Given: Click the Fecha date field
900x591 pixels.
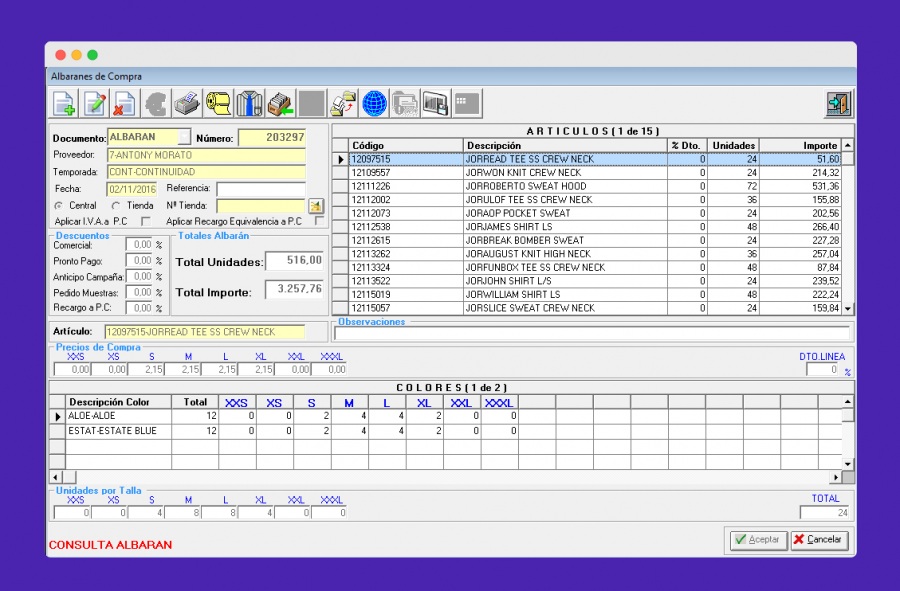Looking at the screenshot, I should point(131,189).
